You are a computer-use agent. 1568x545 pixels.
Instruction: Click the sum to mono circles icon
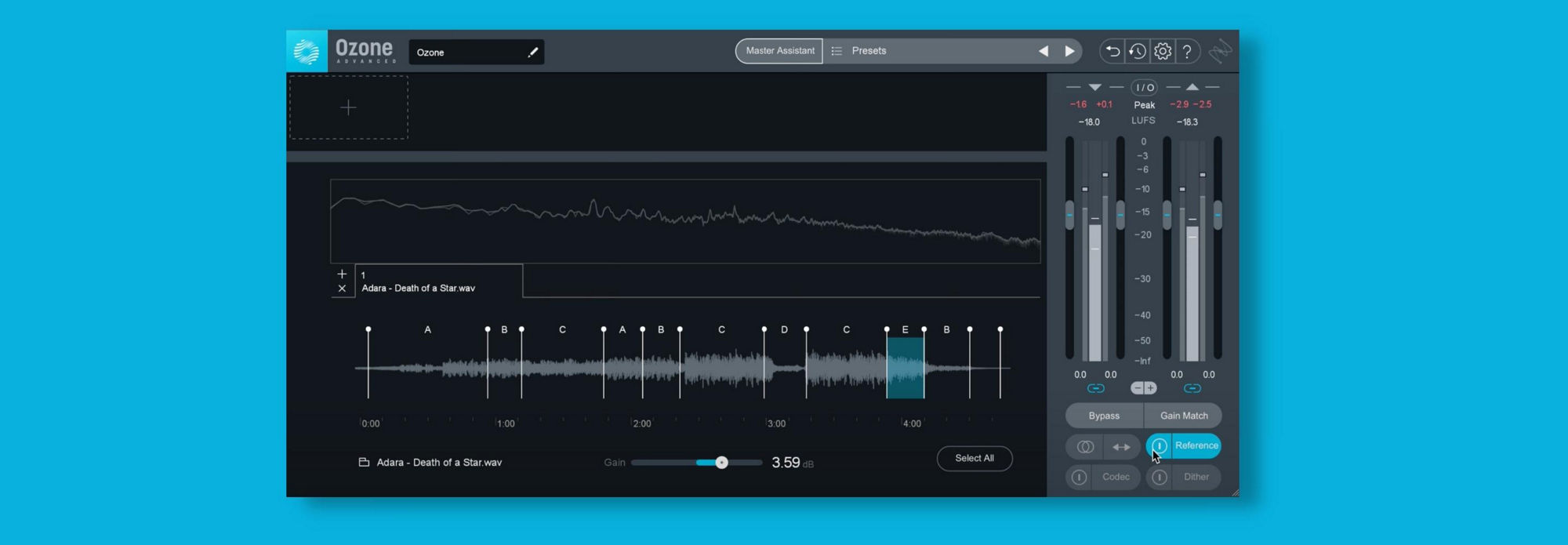1085,447
